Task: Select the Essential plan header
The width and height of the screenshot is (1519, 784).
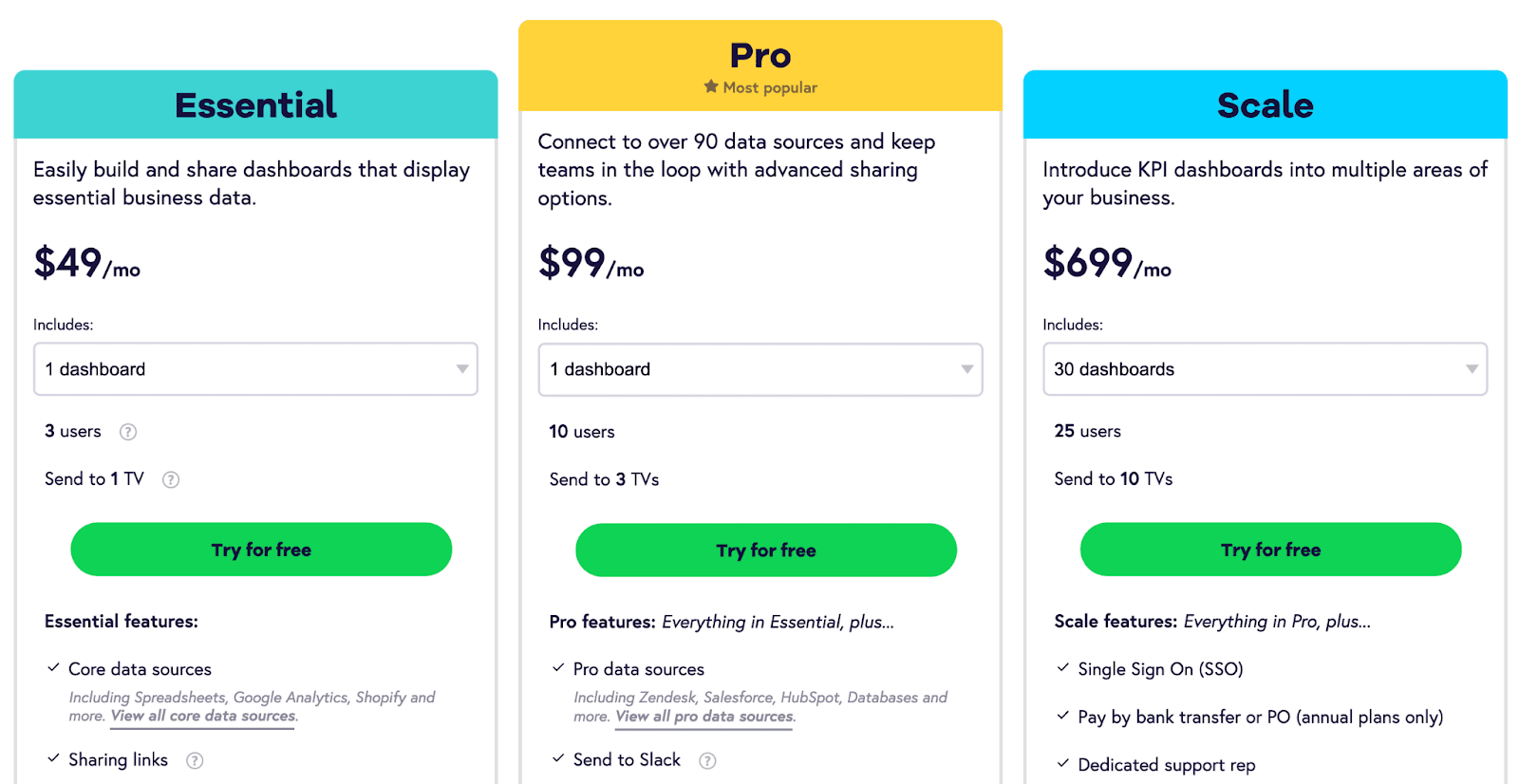Action: (255, 104)
